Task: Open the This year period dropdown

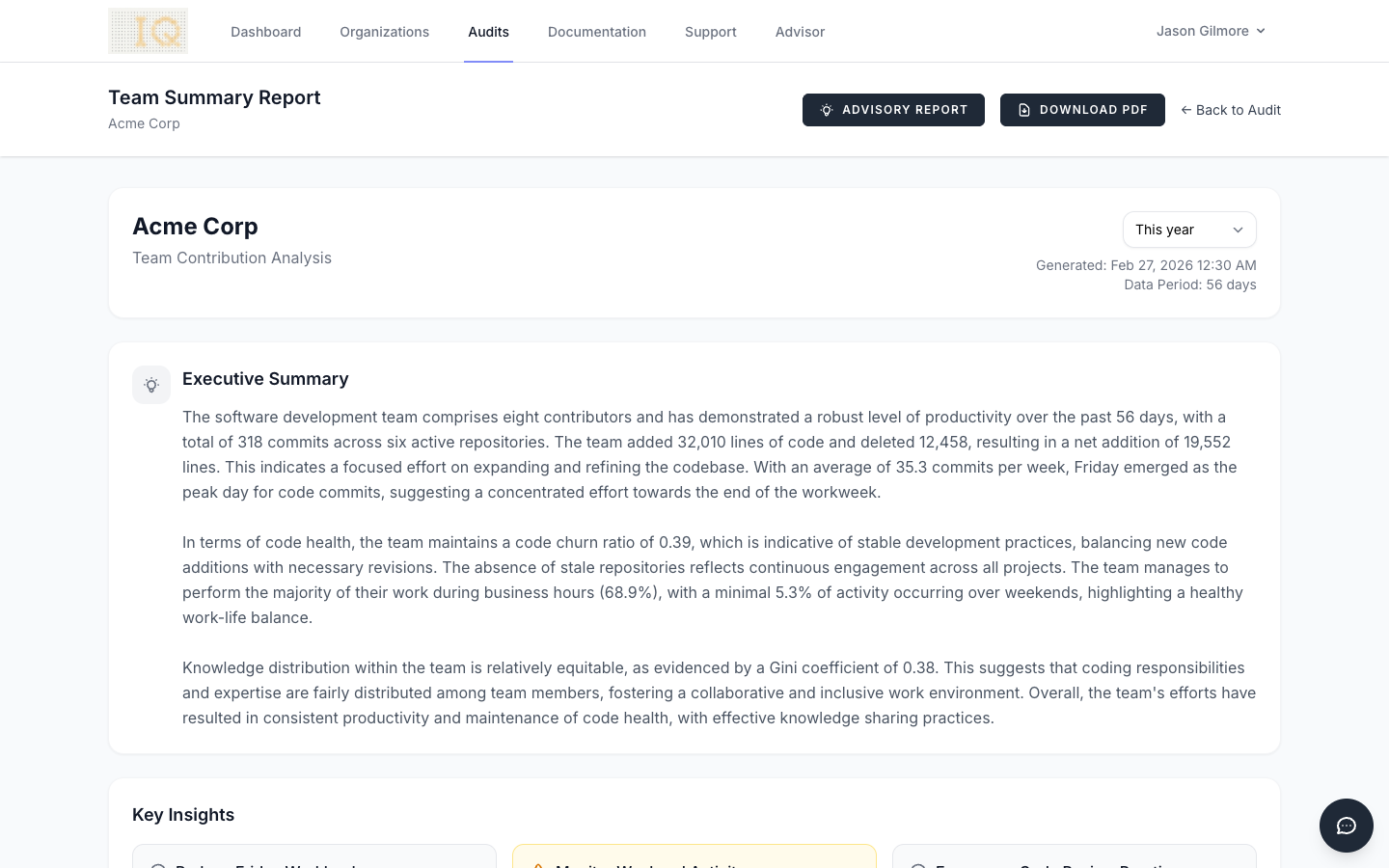Action: (x=1189, y=230)
